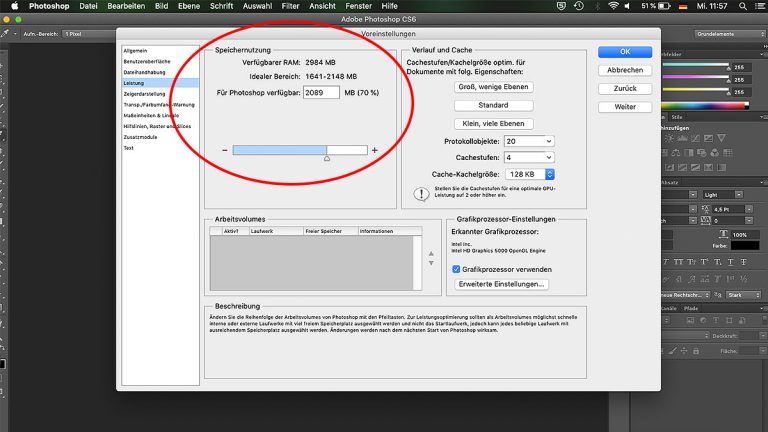
Task: Open the Cache-Kachelgröße dropdown
Action: point(528,173)
